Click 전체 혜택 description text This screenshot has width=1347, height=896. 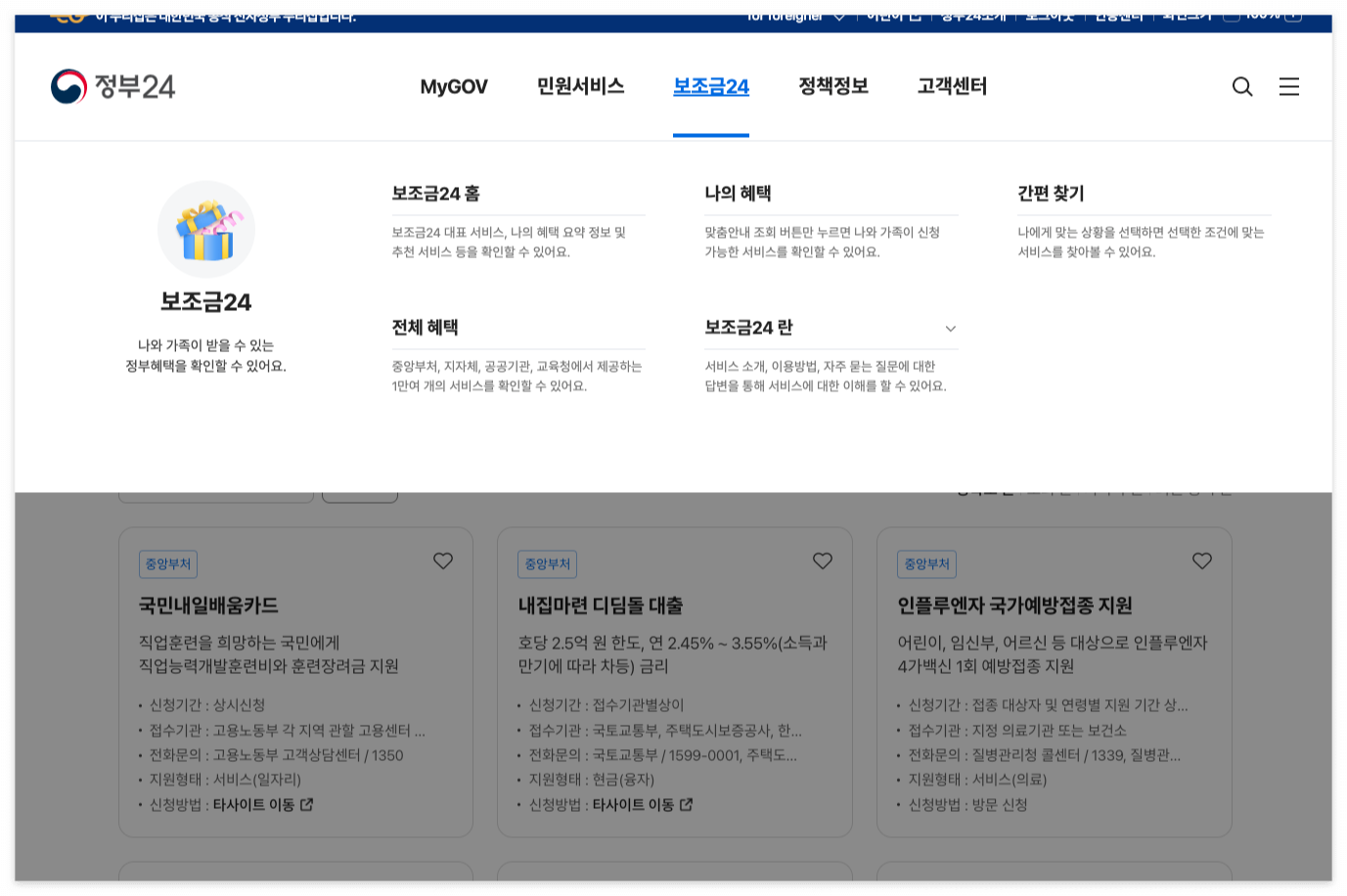[516, 376]
